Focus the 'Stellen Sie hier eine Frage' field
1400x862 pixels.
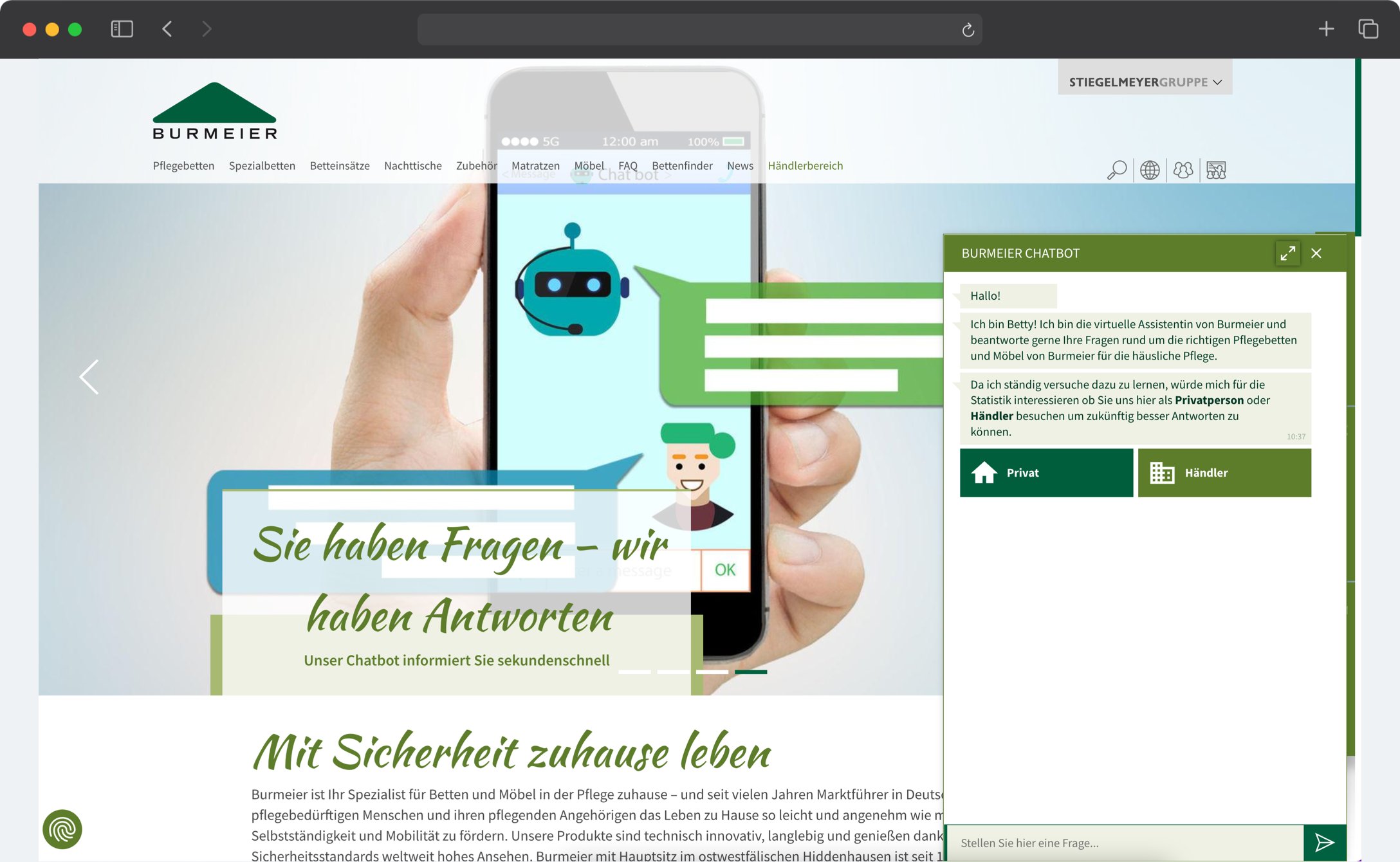click(x=1125, y=843)
